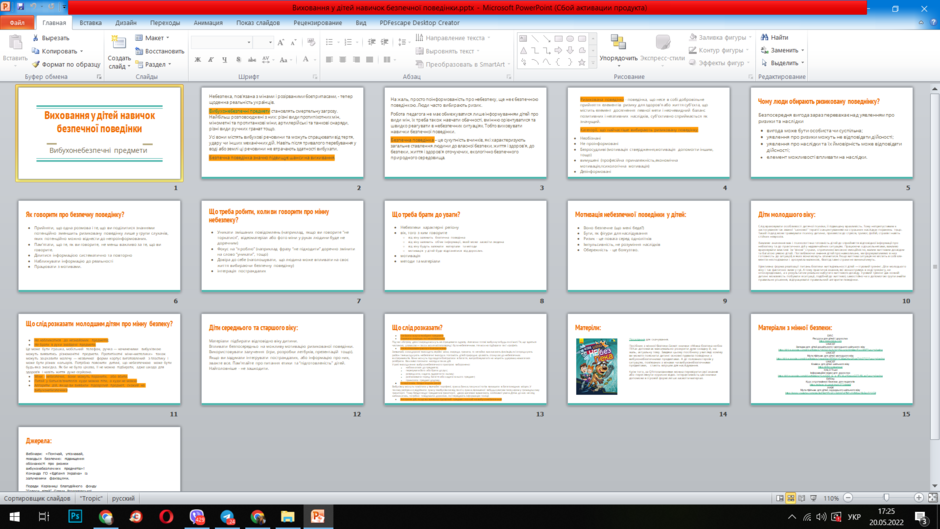Click the Increase font size icon
The image size is (940, 529).
(280, 43)
